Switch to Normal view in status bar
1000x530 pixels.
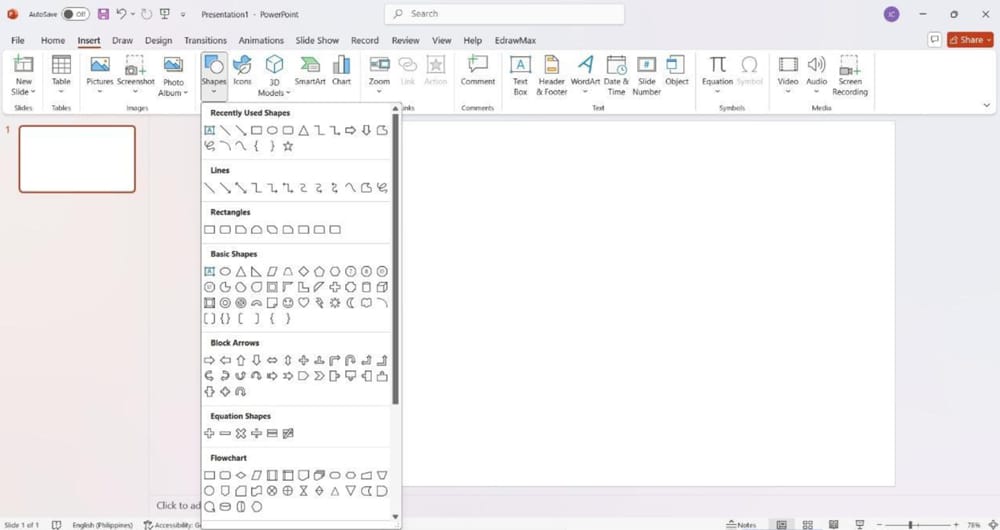[781, 525]
